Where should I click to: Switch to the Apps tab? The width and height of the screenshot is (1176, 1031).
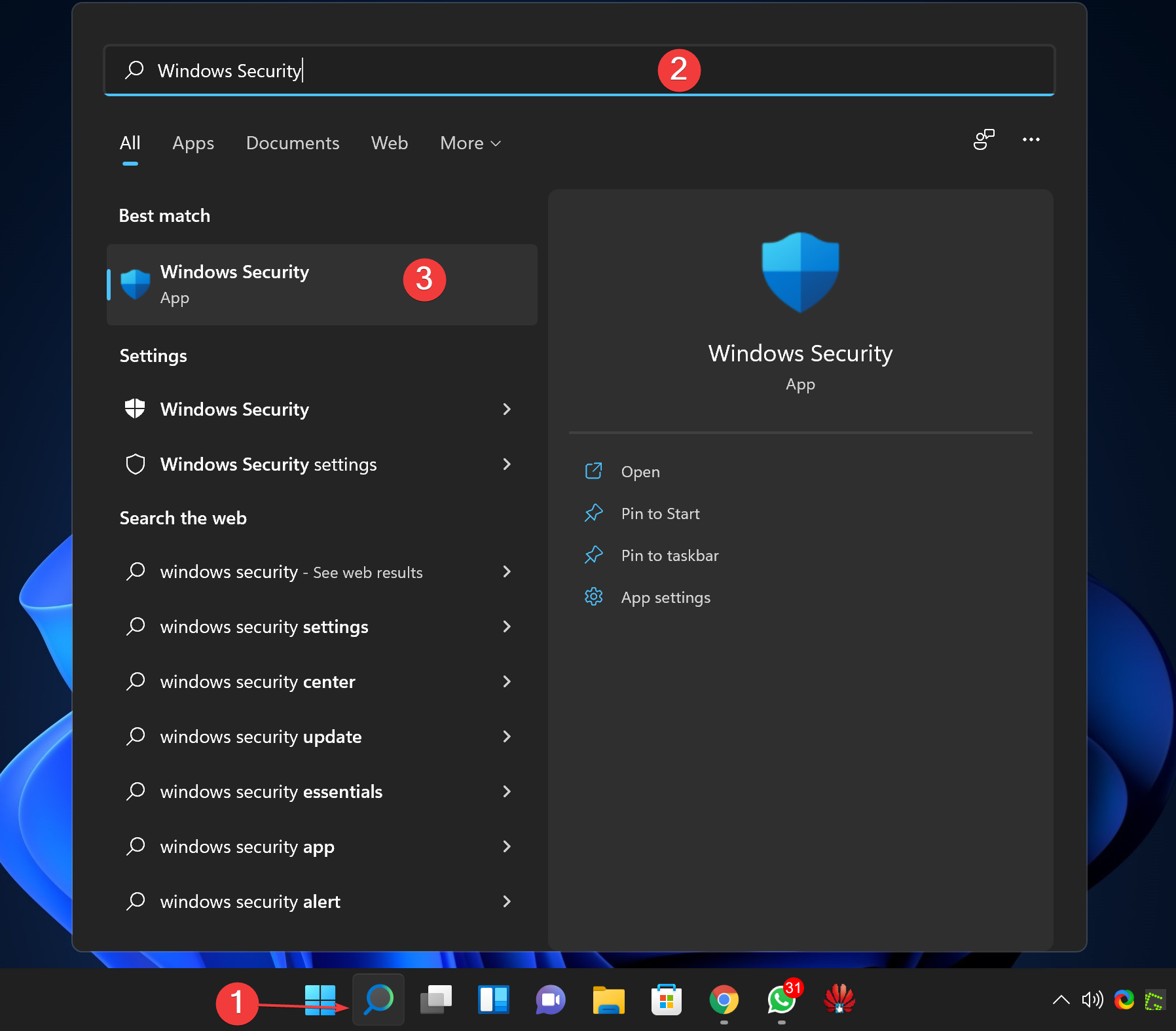(193, 143)
